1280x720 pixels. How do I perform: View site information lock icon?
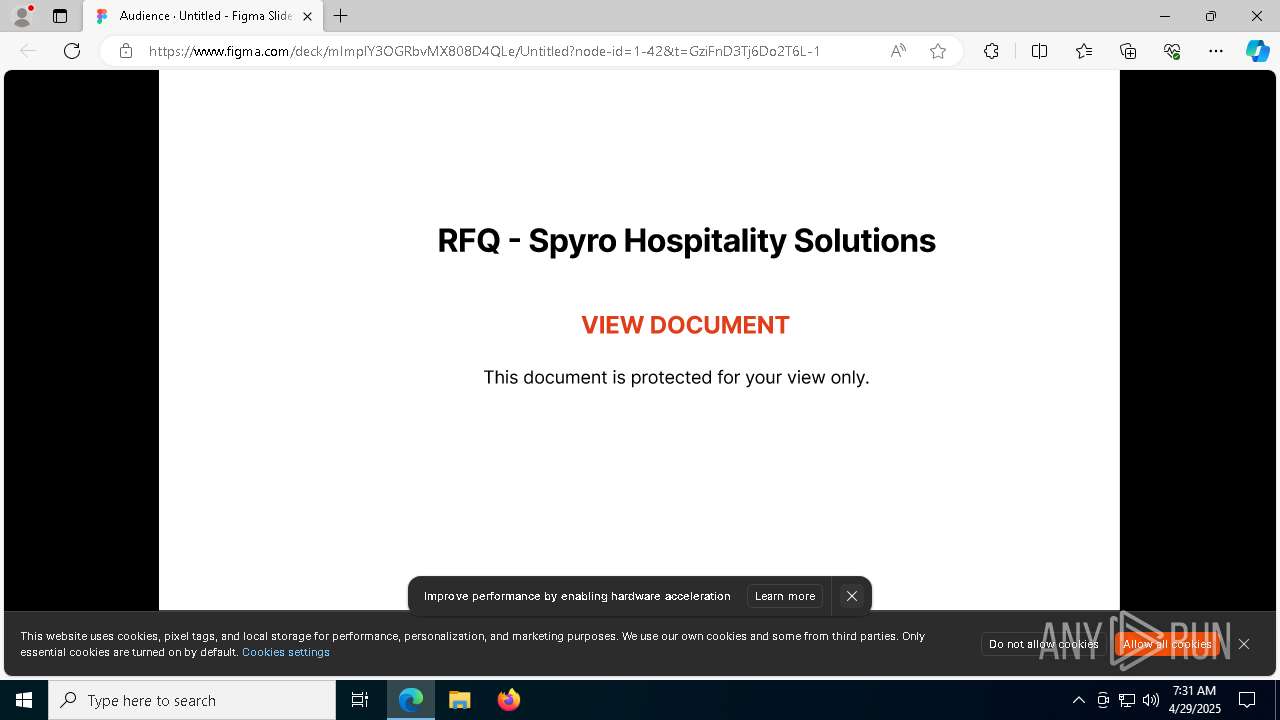tap(126, 51)
